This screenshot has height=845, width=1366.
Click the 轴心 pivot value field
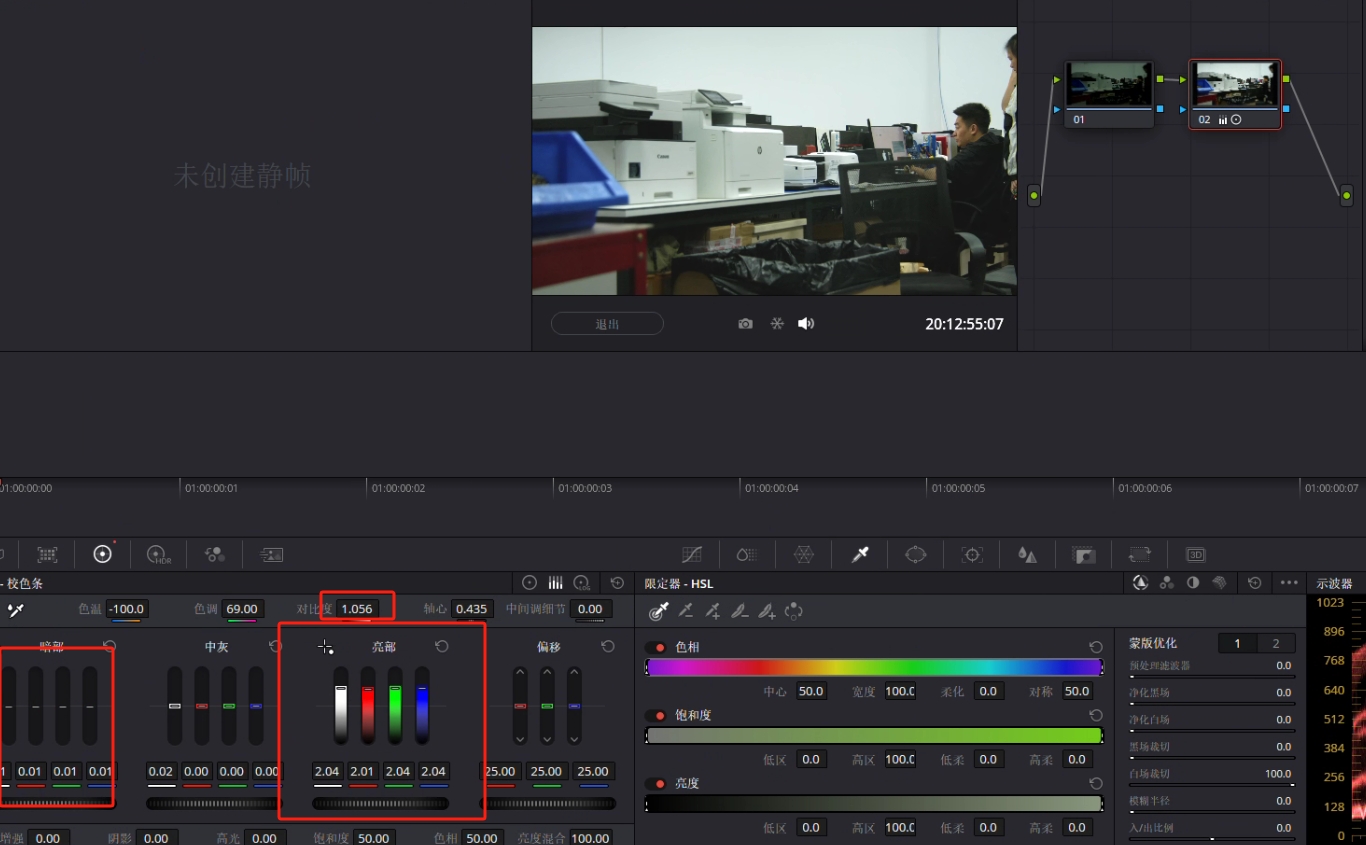471,609
